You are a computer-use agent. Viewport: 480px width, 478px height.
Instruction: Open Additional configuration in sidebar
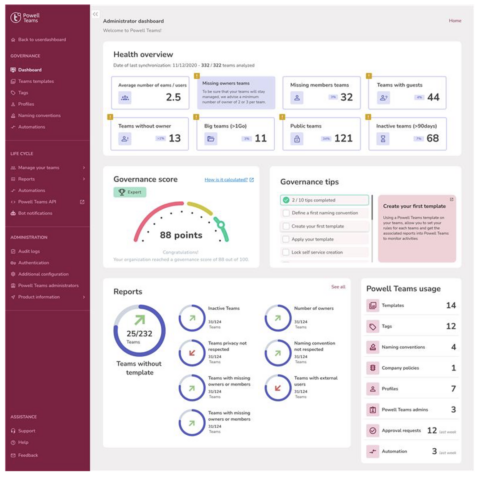pos(40,274)
